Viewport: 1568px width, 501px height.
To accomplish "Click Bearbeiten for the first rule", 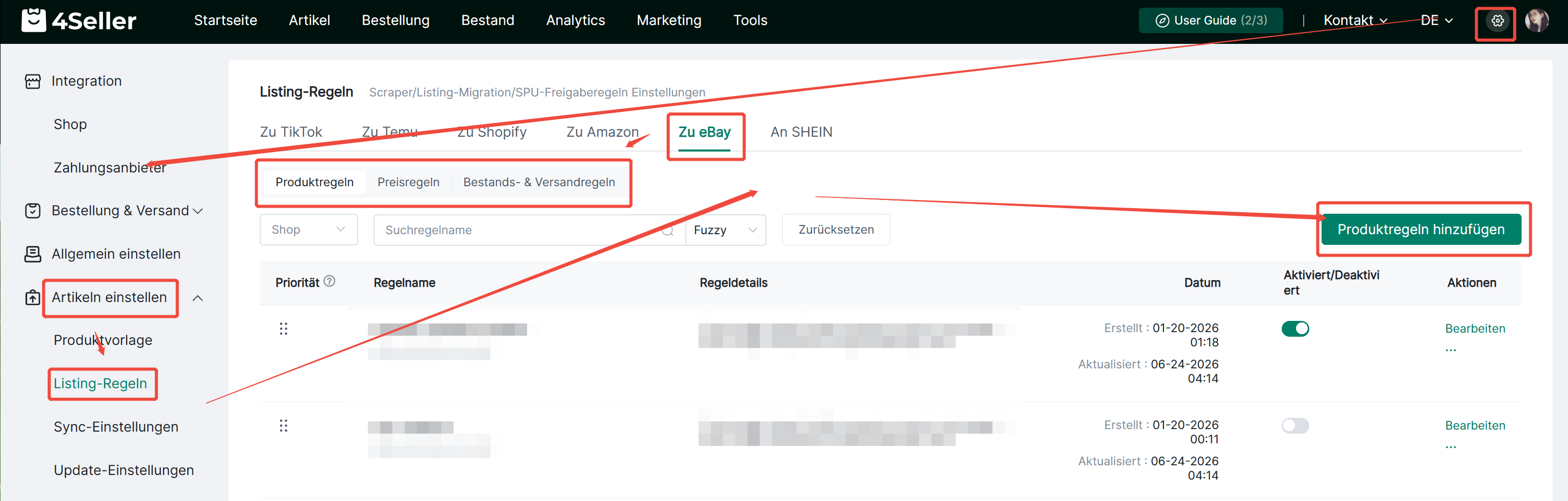I will coord(1475,329).
